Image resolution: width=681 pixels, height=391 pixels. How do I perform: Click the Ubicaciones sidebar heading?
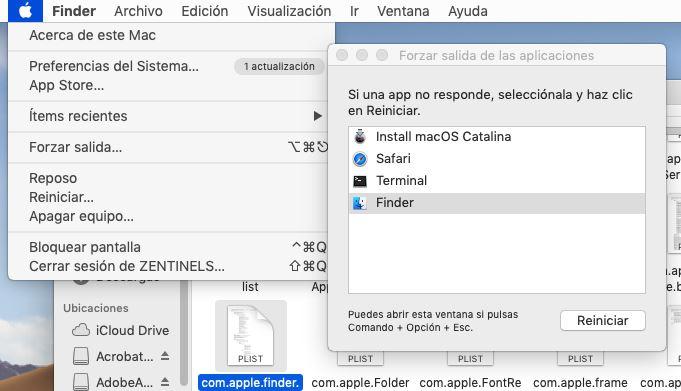point(96,308)
